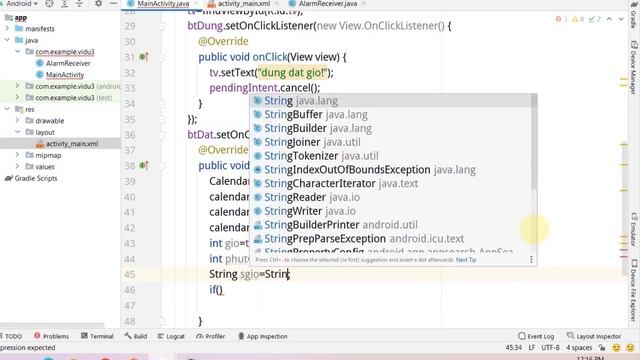640x360 pixels.
Task: Click the red error count indicator
Action: click(x=562, y=19)
